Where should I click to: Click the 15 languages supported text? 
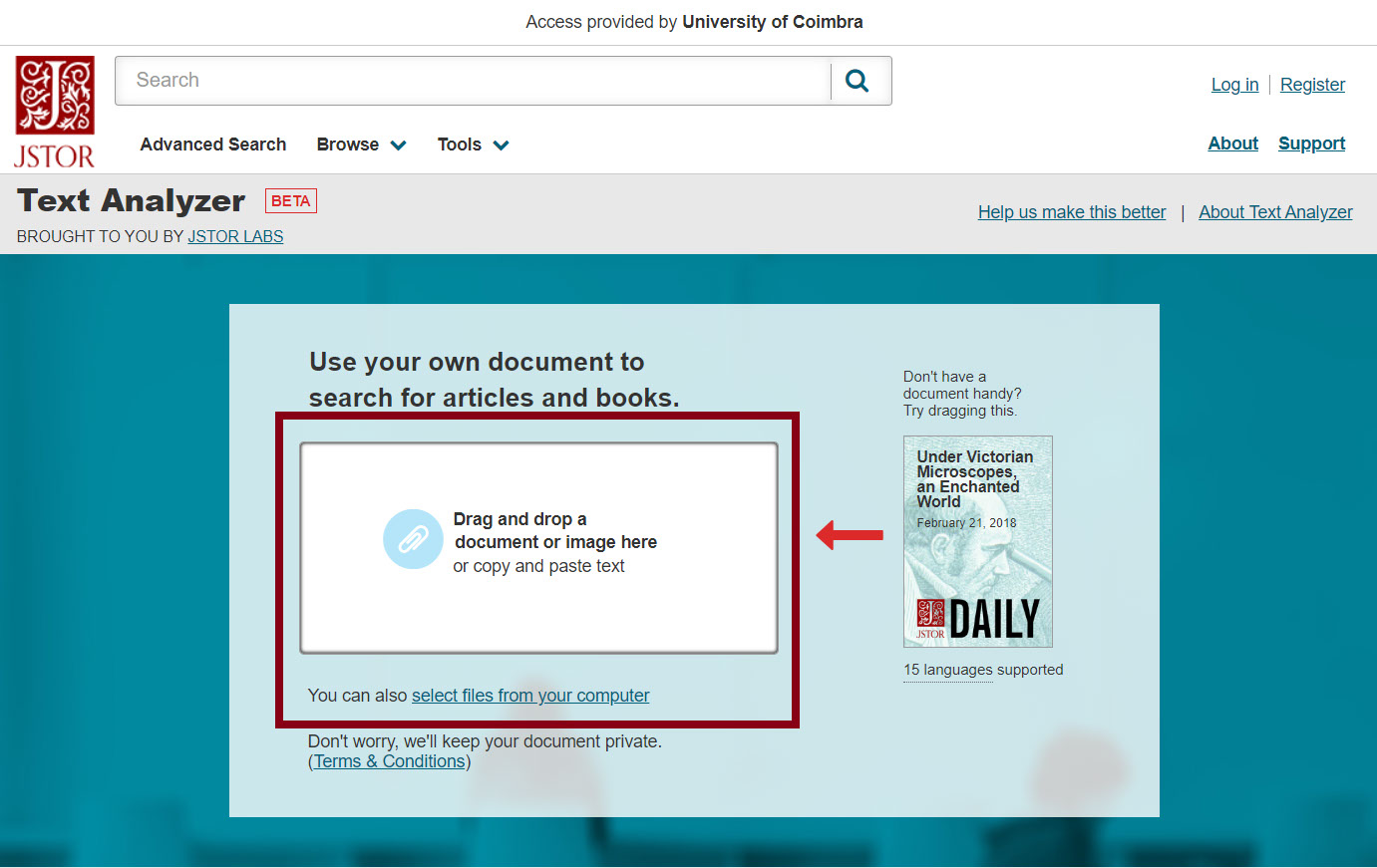coord(983,670)
